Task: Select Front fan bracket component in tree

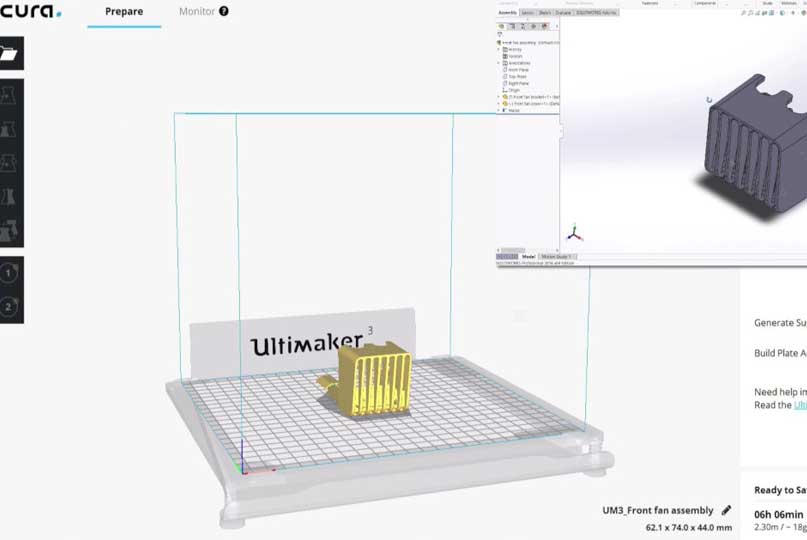Action: pyautogui.click(x=531, y=97)
